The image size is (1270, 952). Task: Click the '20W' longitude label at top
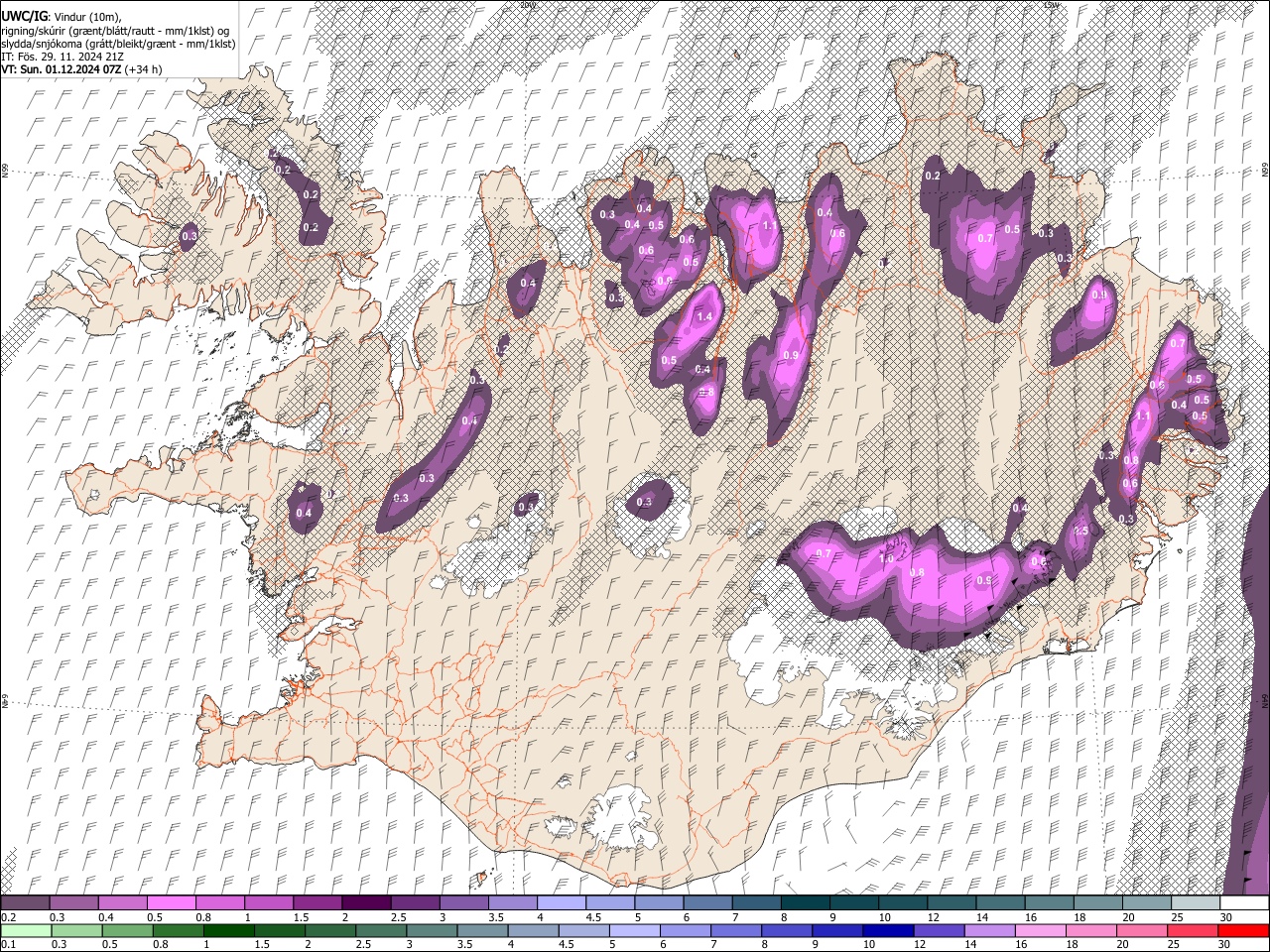[x=527, y=5]
